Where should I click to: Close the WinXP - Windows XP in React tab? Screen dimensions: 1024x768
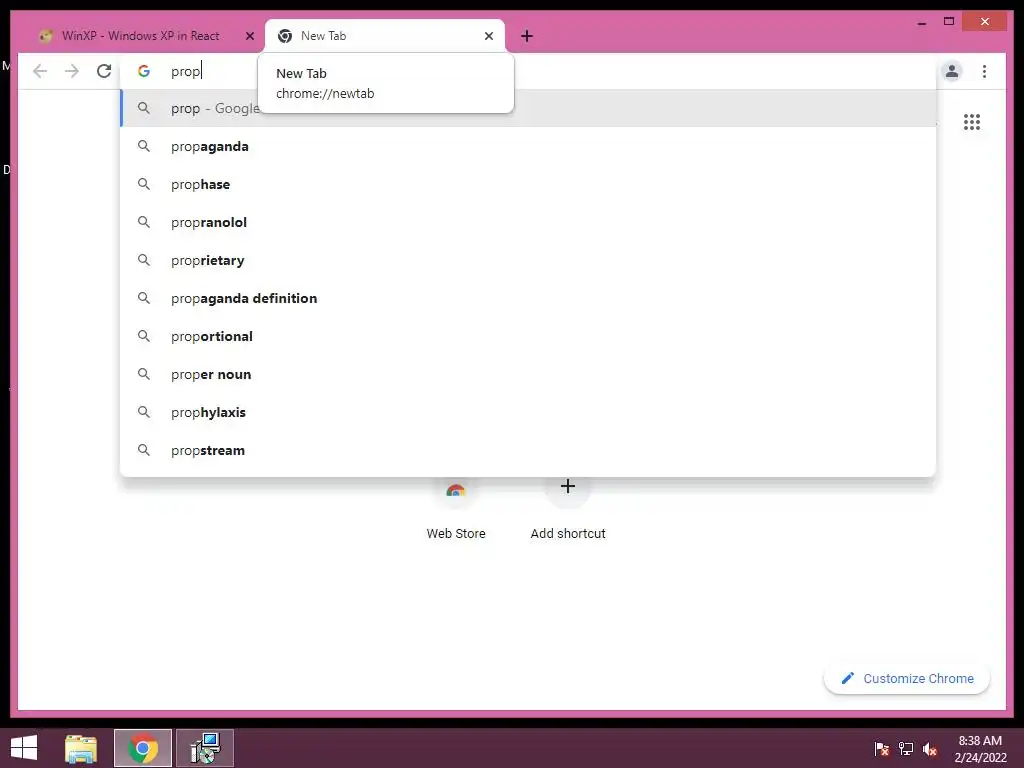coord(249,36)
